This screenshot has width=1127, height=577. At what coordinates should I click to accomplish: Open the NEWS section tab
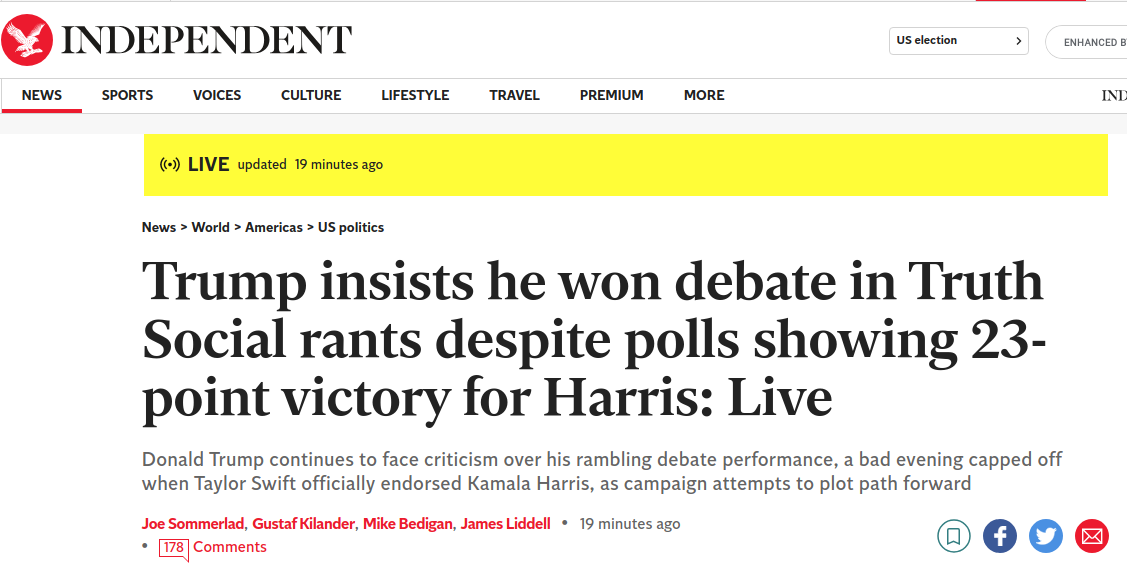42,95
